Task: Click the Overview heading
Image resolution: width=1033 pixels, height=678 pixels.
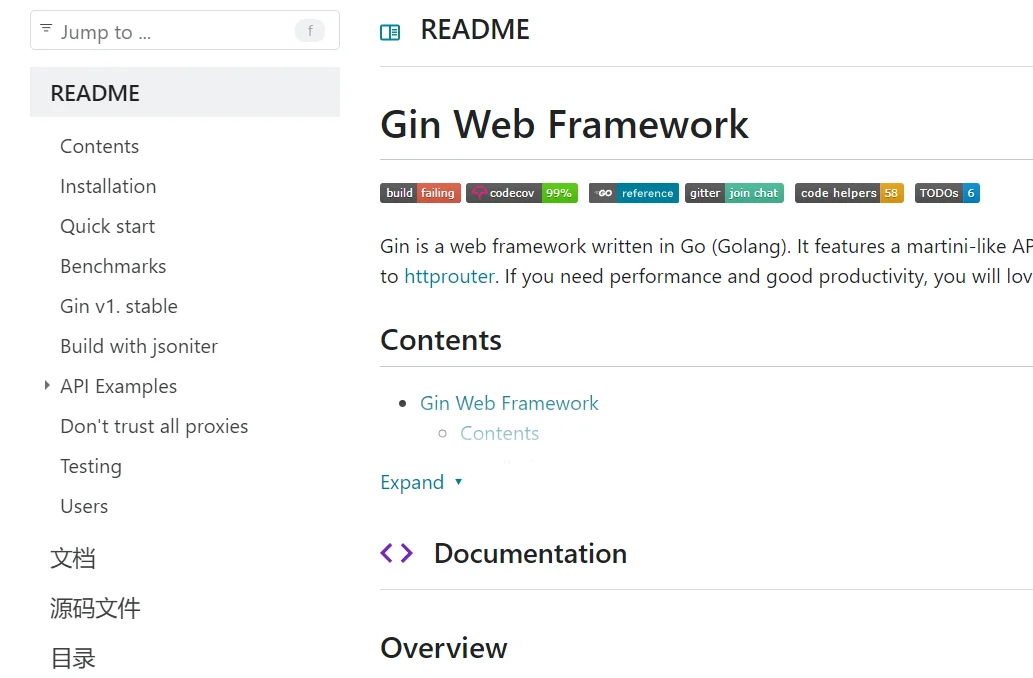Action: click(444, 648)
